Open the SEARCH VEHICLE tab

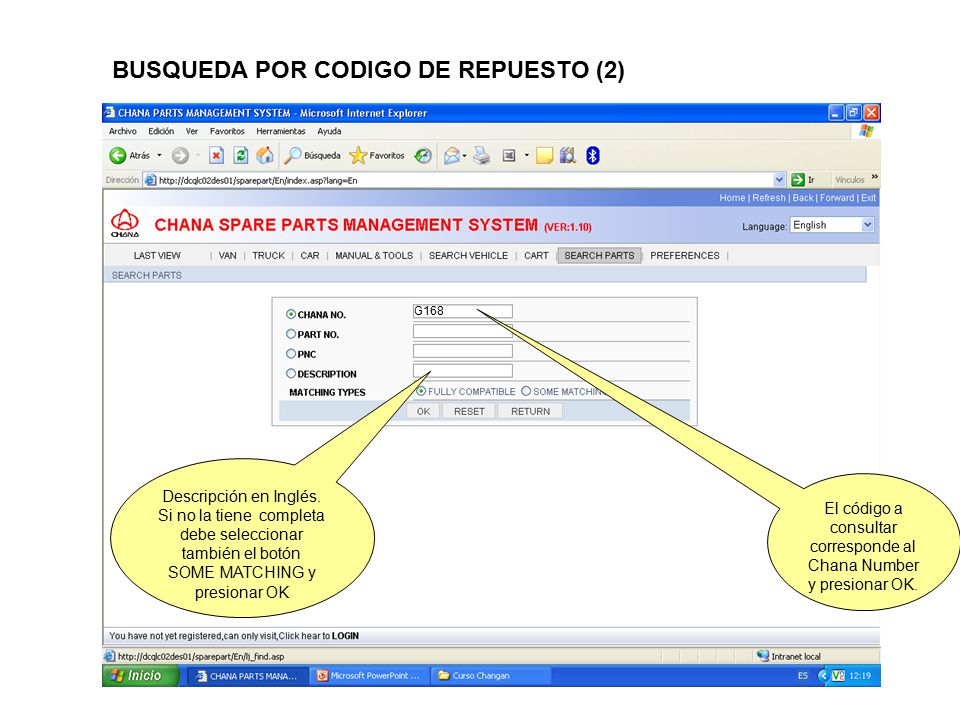pyautogui.click(x=468, y=255)
